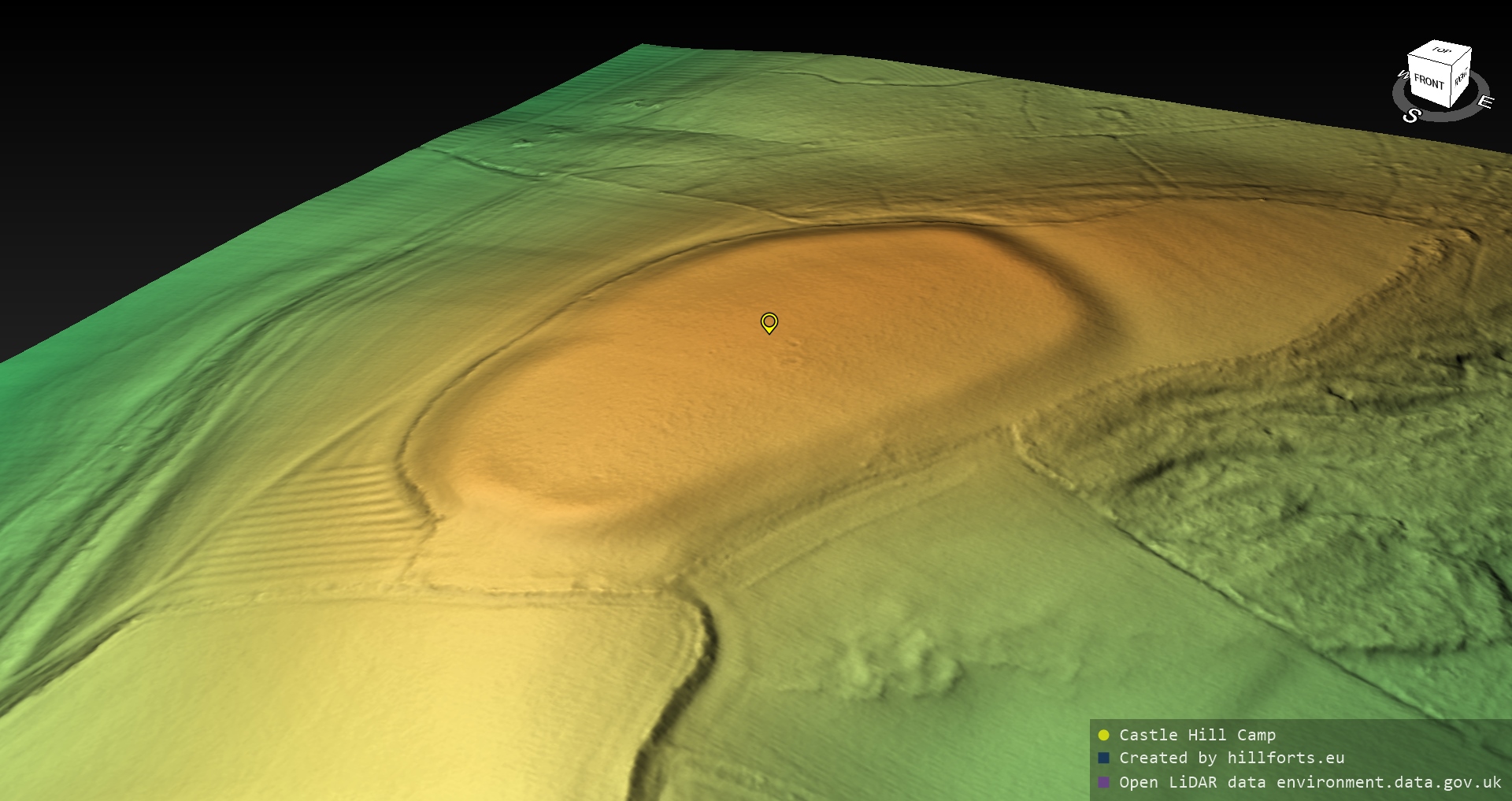
Task: Click the yellow location pin on the hillfort
Action: (769, 322)
